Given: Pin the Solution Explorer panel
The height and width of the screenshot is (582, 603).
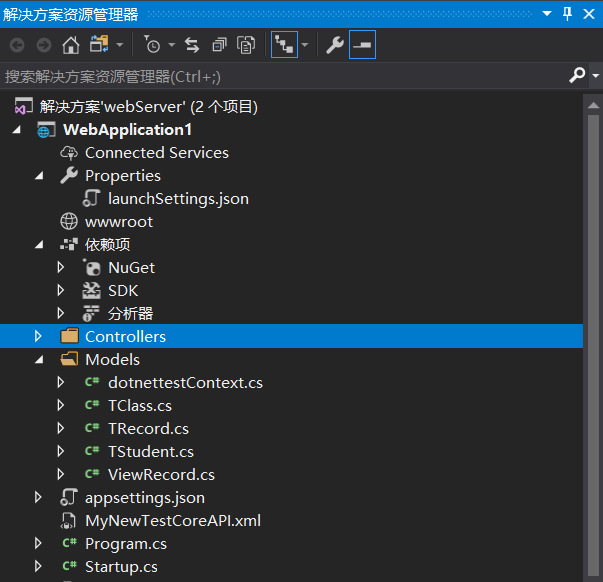Looking at the screenshot, I should point(567,14).
